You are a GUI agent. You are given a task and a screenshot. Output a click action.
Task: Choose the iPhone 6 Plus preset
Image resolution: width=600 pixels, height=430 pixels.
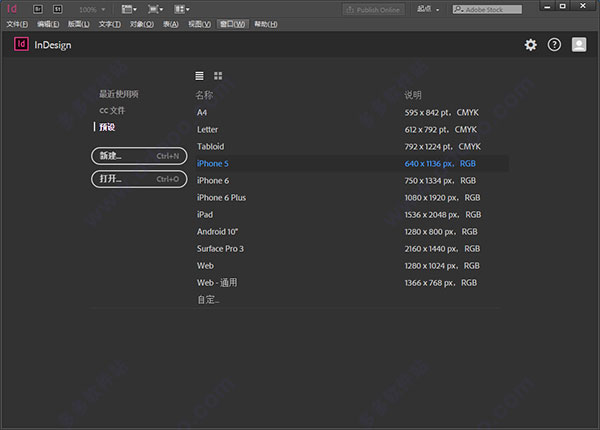pos(352,198)
